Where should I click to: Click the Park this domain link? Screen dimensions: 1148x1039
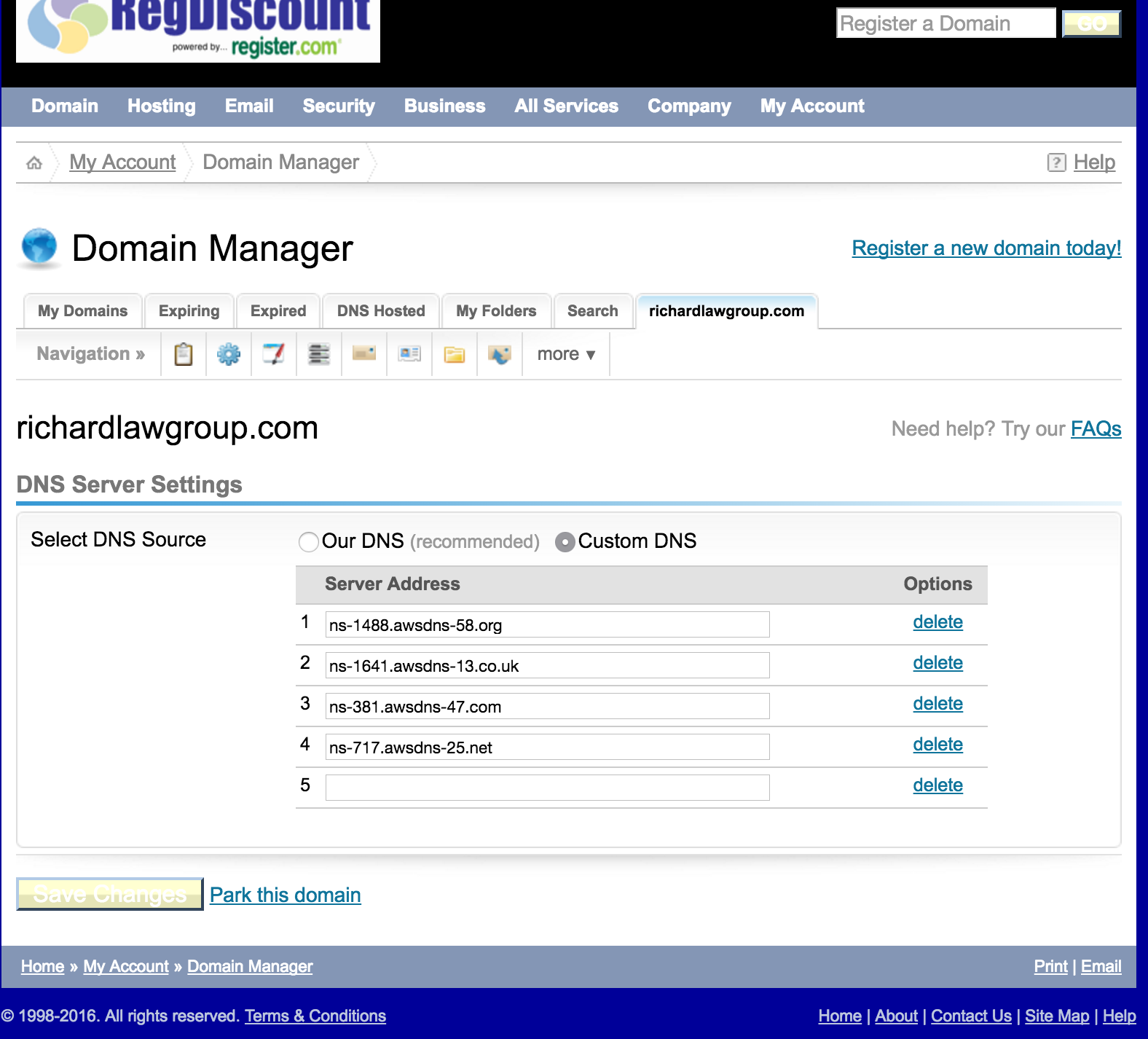286,895
